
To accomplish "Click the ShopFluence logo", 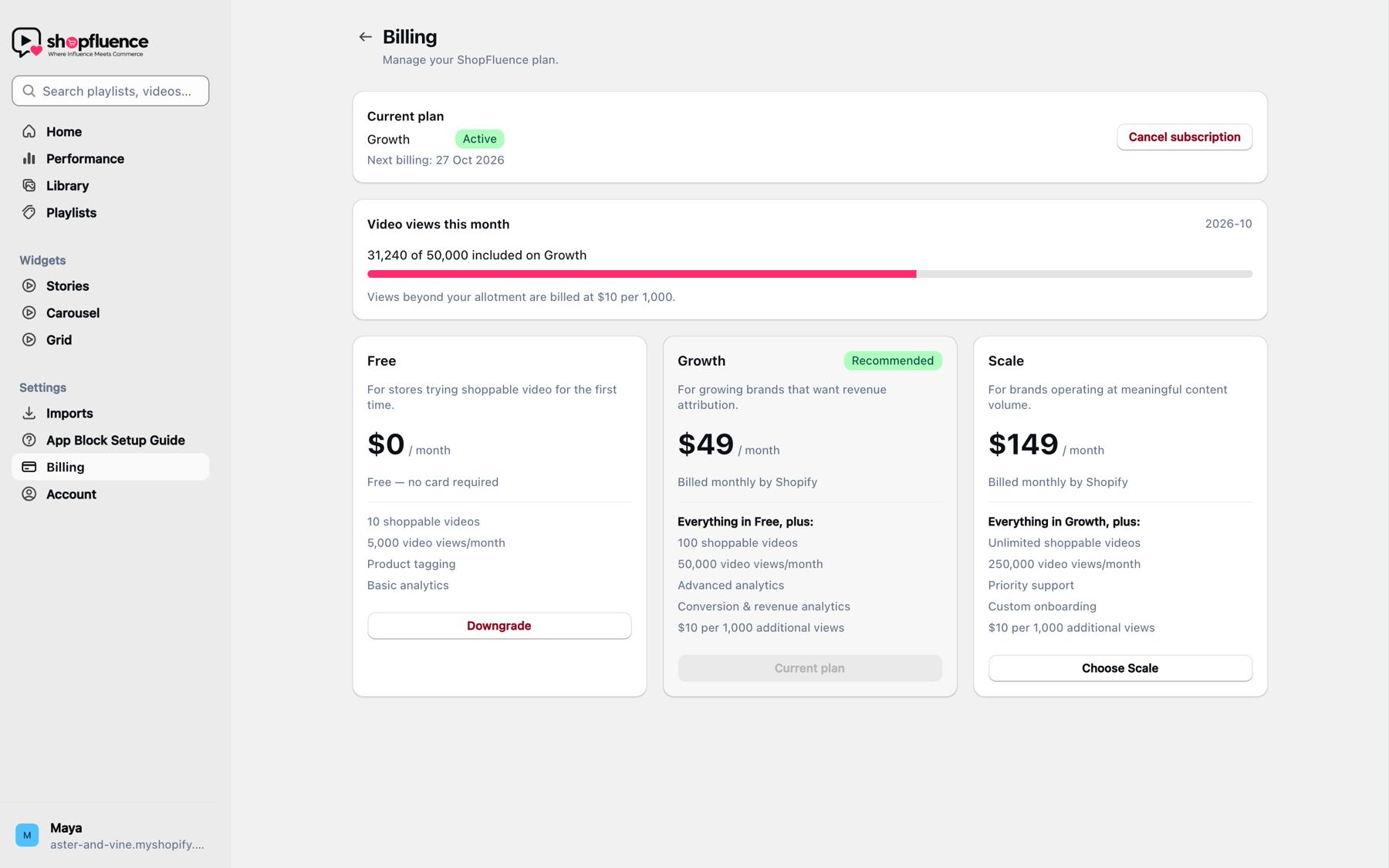I will [80, 42].
